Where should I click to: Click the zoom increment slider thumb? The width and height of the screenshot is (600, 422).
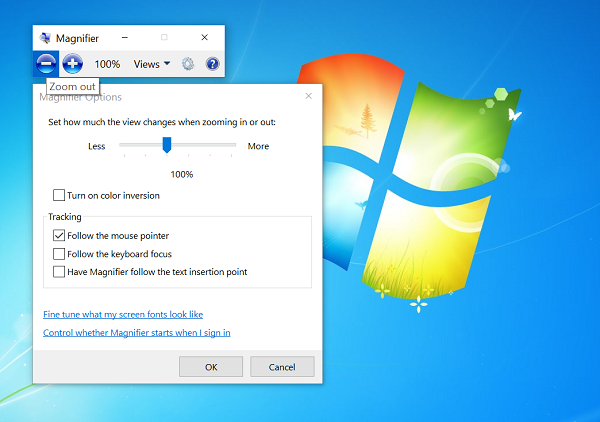click(167, 145)
